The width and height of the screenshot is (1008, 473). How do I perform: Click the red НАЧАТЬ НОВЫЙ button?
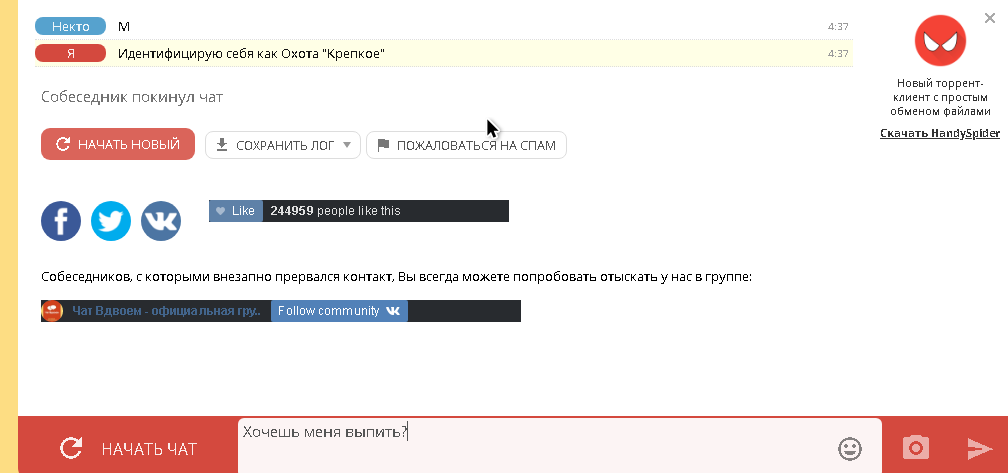point(118,144)
